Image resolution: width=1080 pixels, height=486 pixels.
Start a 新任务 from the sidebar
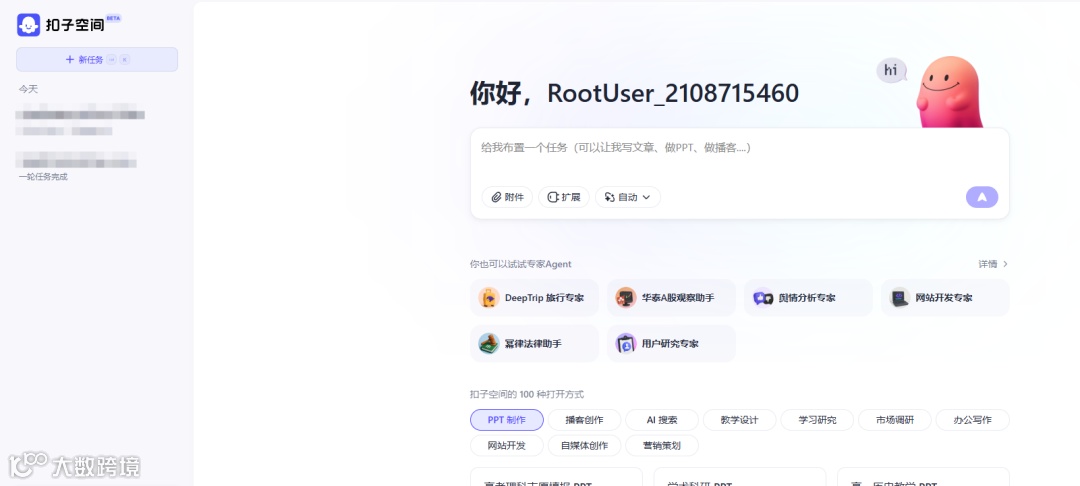pos(97,60)
